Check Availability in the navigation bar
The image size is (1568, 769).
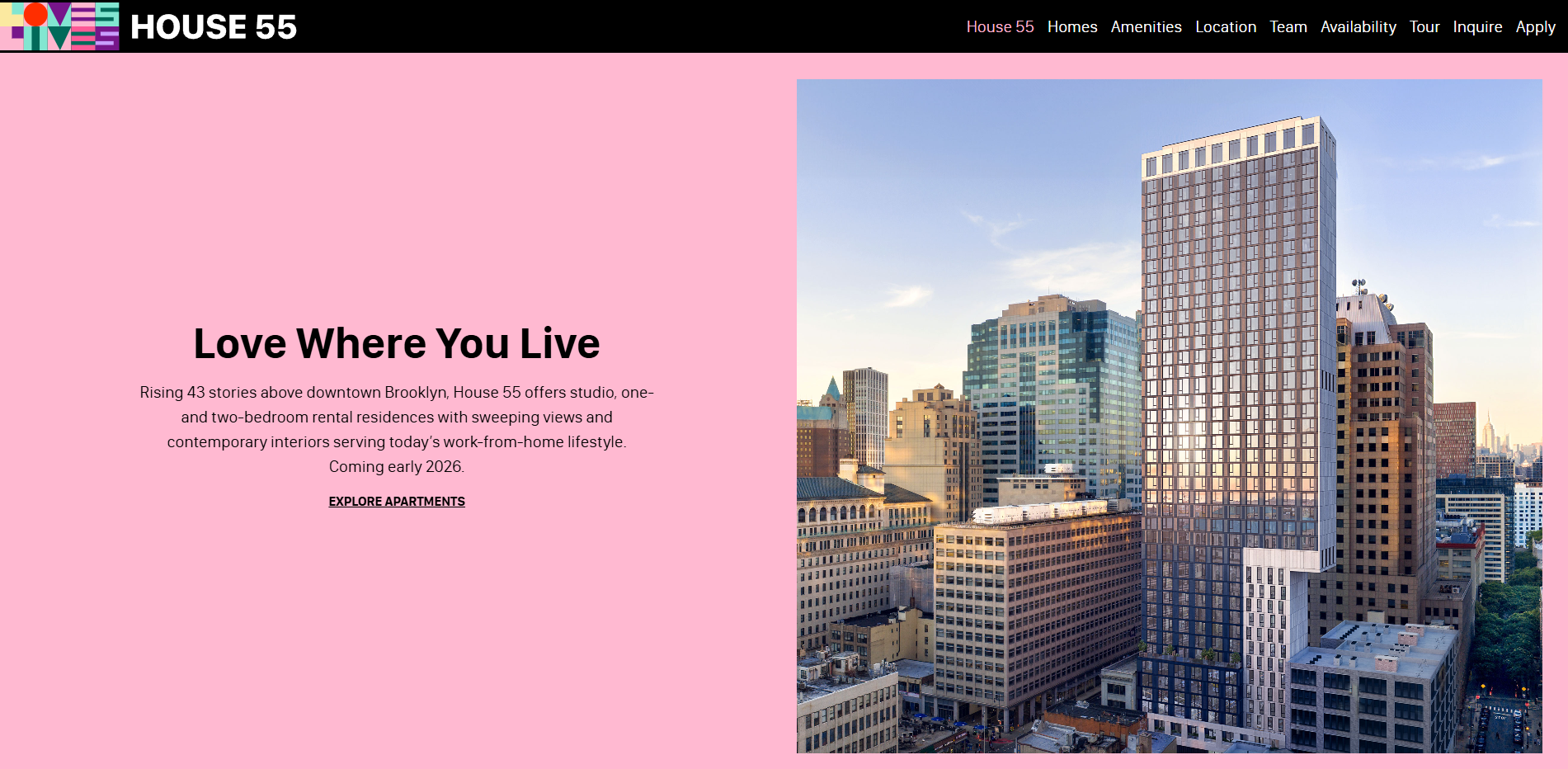click(x=1358, y=27)
